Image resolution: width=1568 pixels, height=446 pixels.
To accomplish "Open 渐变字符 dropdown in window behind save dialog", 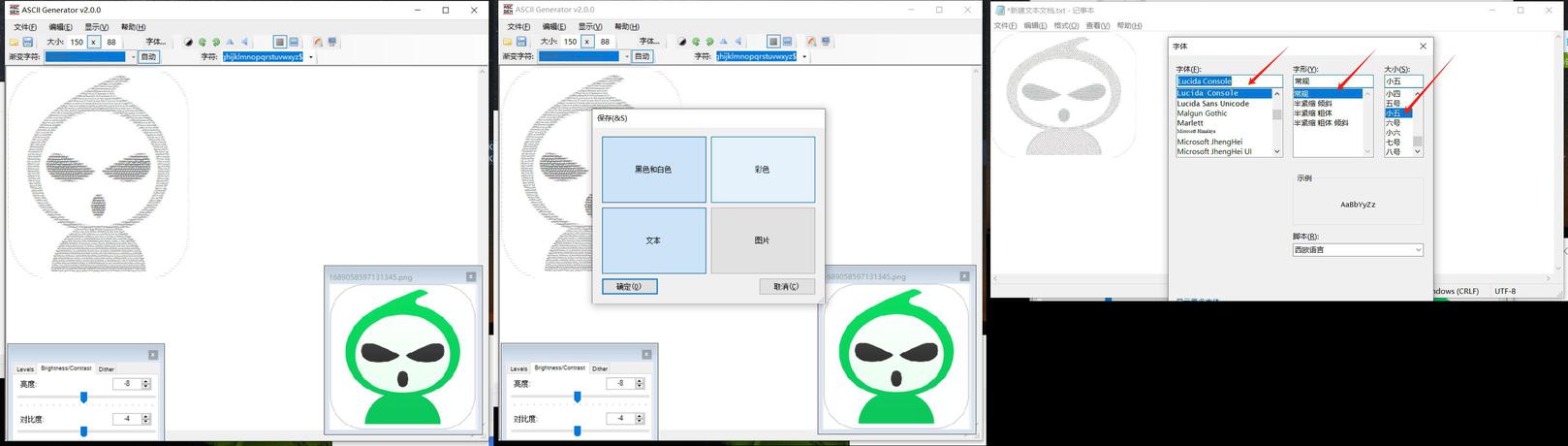I will 626,57.
